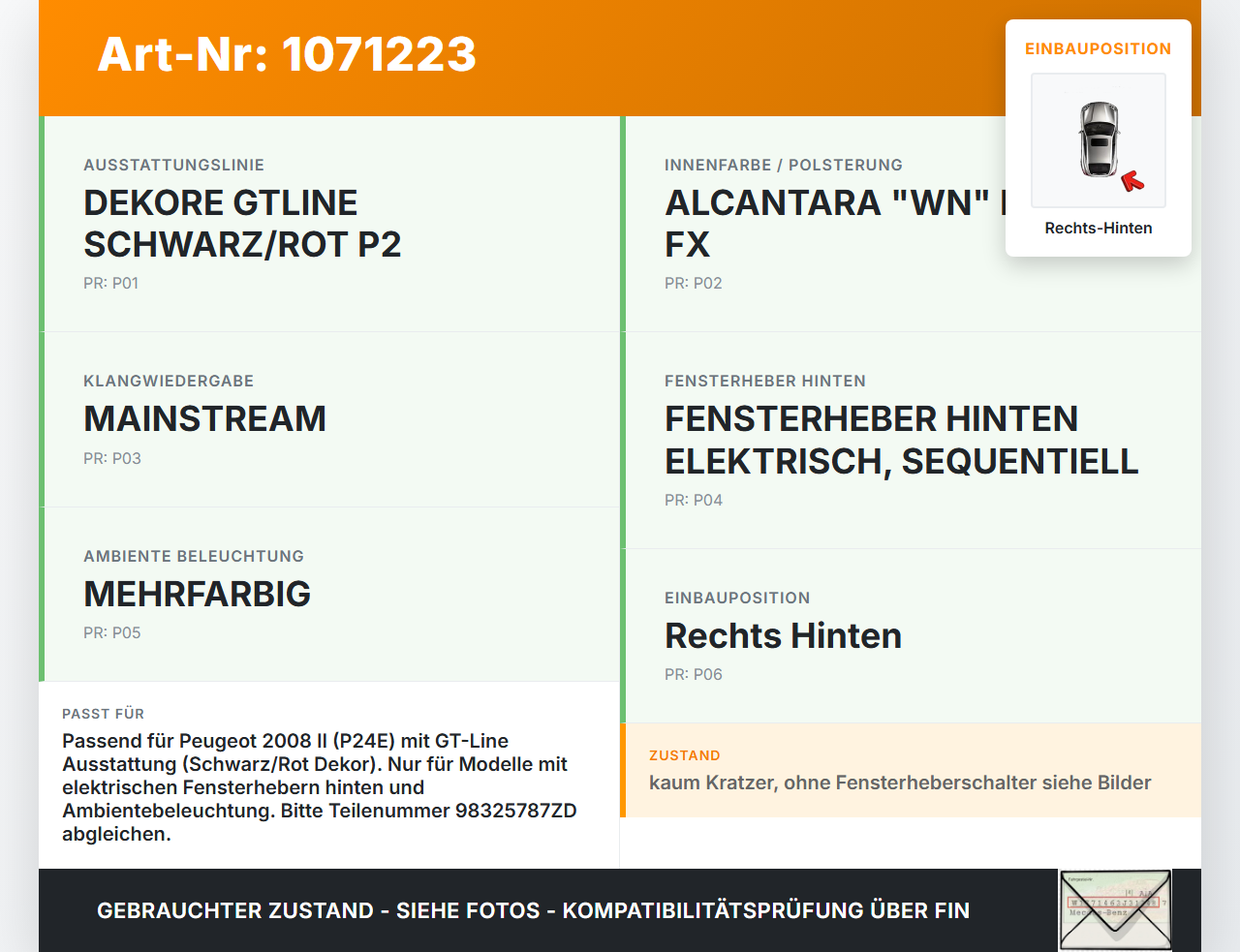Screen dimensions: 1240x952
Task: Select the Peugeot 2008 II compatibility paragraph
Action: pyautogui.click(x=320, y=787)
